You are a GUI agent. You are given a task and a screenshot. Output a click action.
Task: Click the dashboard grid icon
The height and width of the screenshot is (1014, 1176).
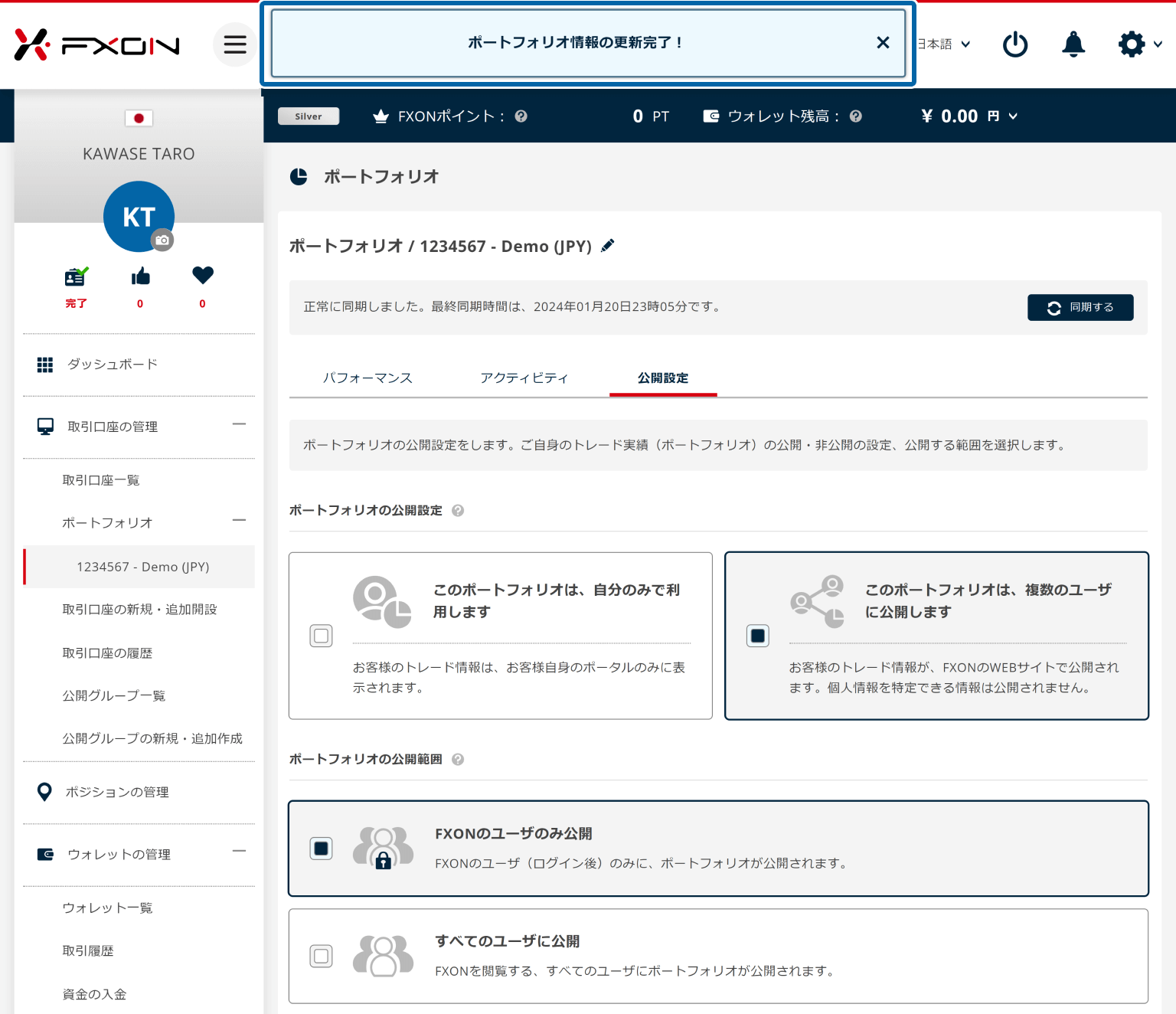point(45,365)
